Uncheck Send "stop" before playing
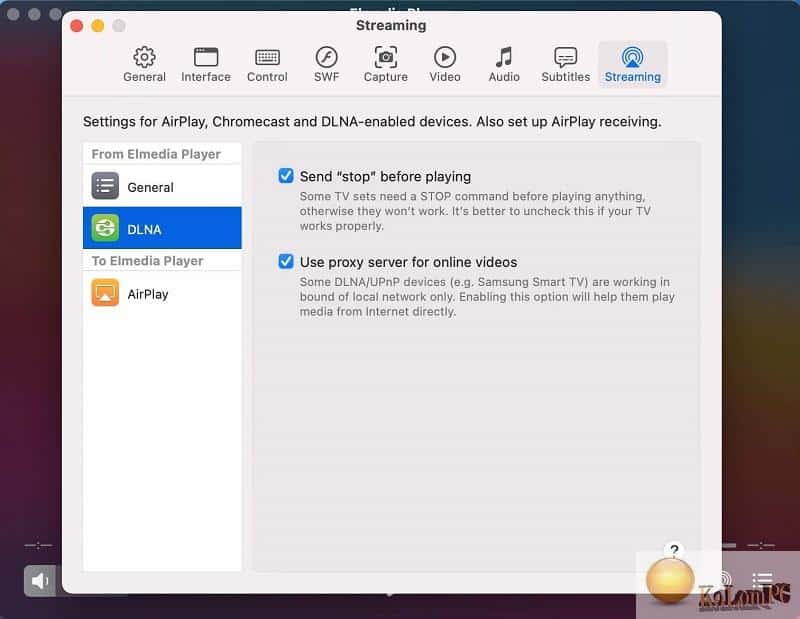Viewport: 800px width, 619px height. [x=286, y=176]
